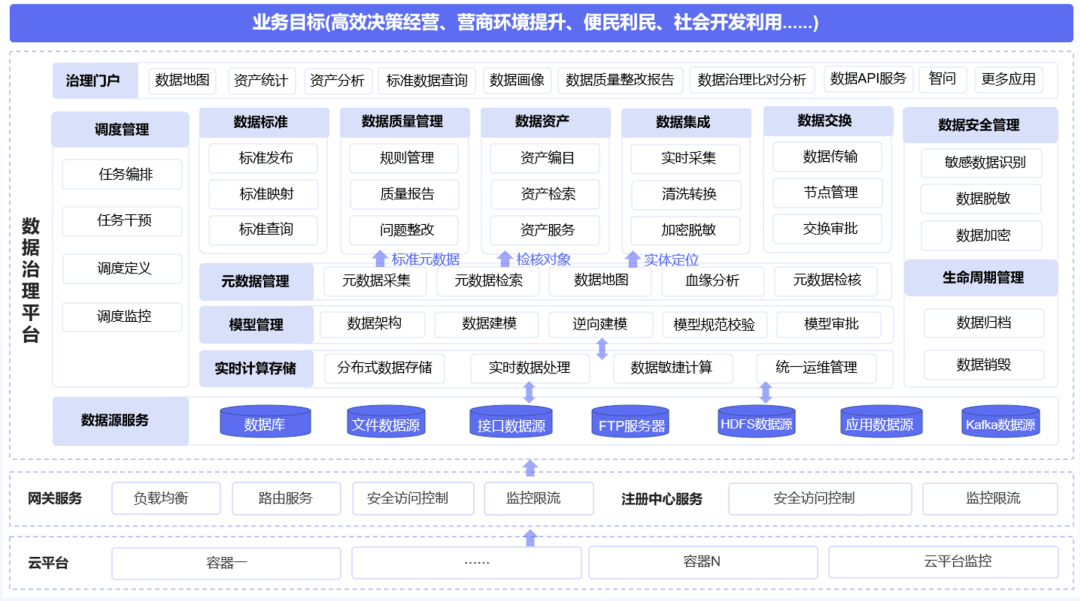Click the 生命周期管理 header
The image size is (1080, 601).
click(x=983, y=277)
